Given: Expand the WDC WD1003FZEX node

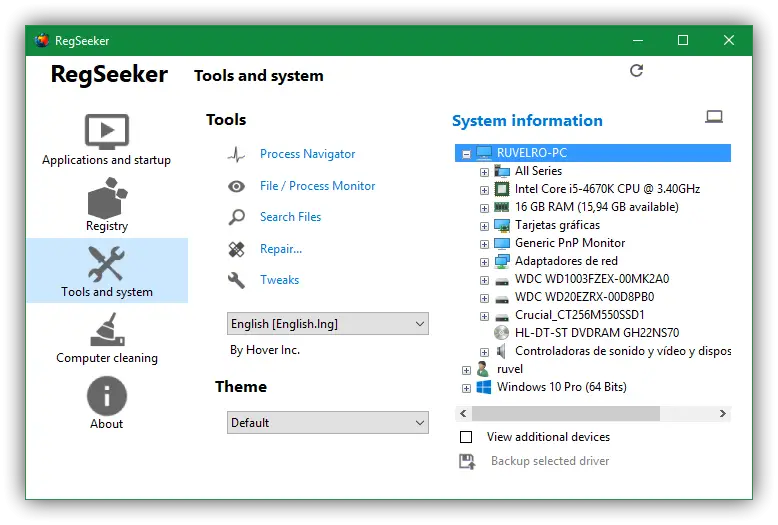Looking at the screenshot, I should 484,280.
